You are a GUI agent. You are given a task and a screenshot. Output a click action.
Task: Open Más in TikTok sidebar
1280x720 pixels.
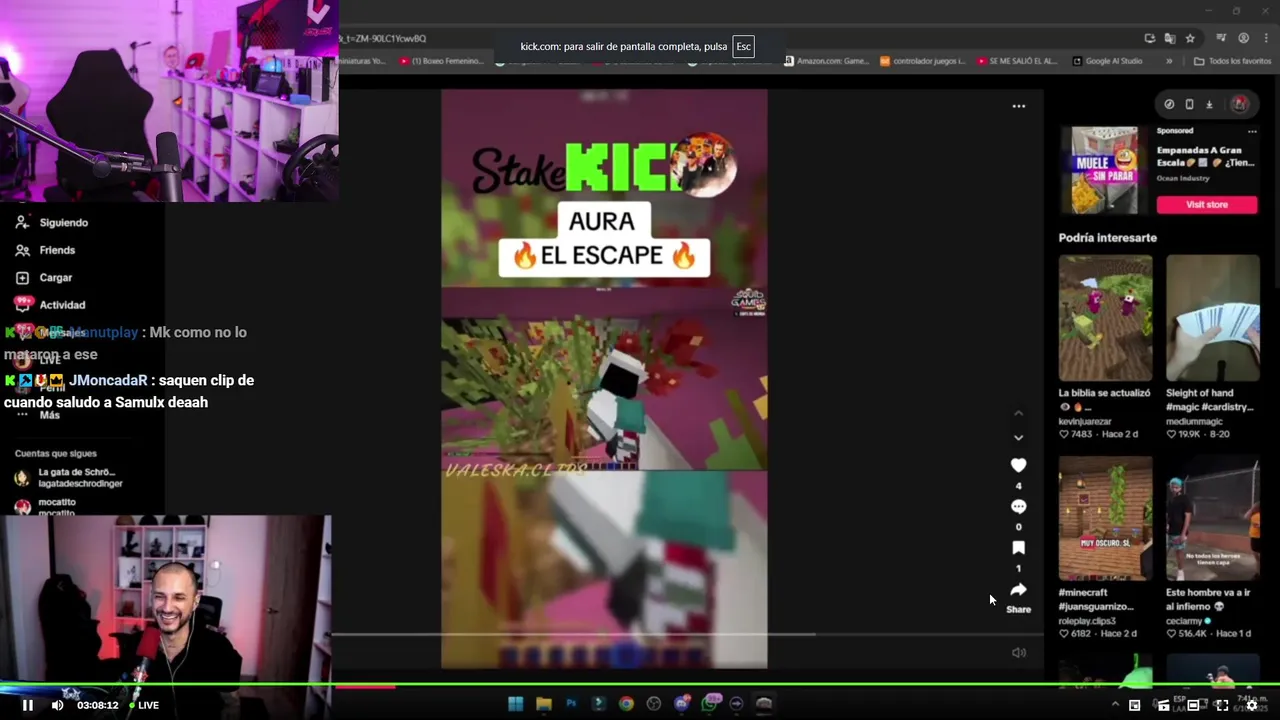tap(40, 415)
